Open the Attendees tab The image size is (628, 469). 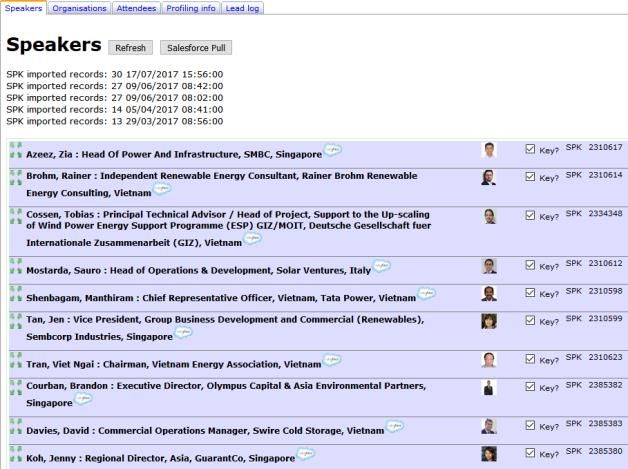click(136, 8)
